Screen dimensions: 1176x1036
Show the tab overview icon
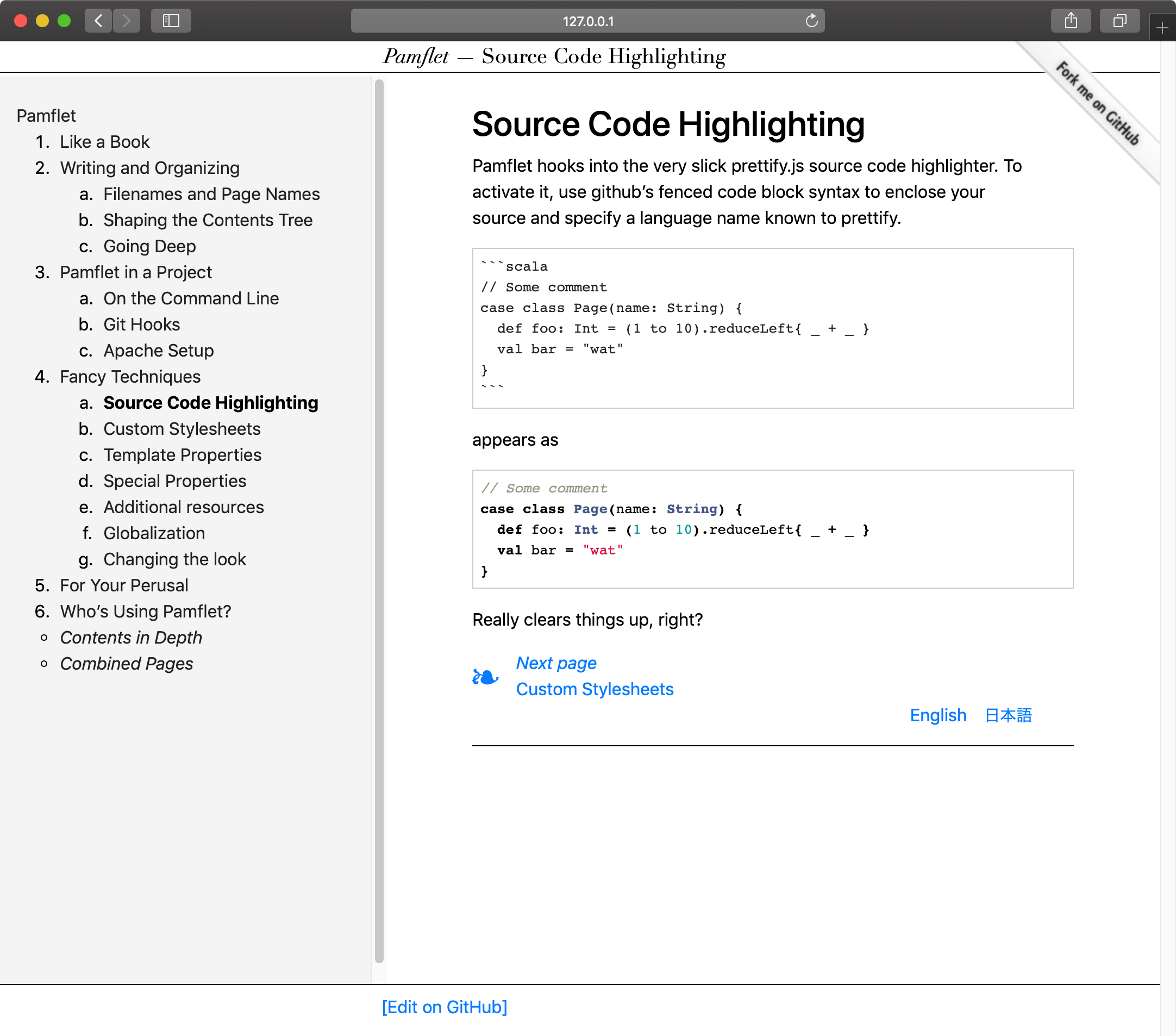1119,21
